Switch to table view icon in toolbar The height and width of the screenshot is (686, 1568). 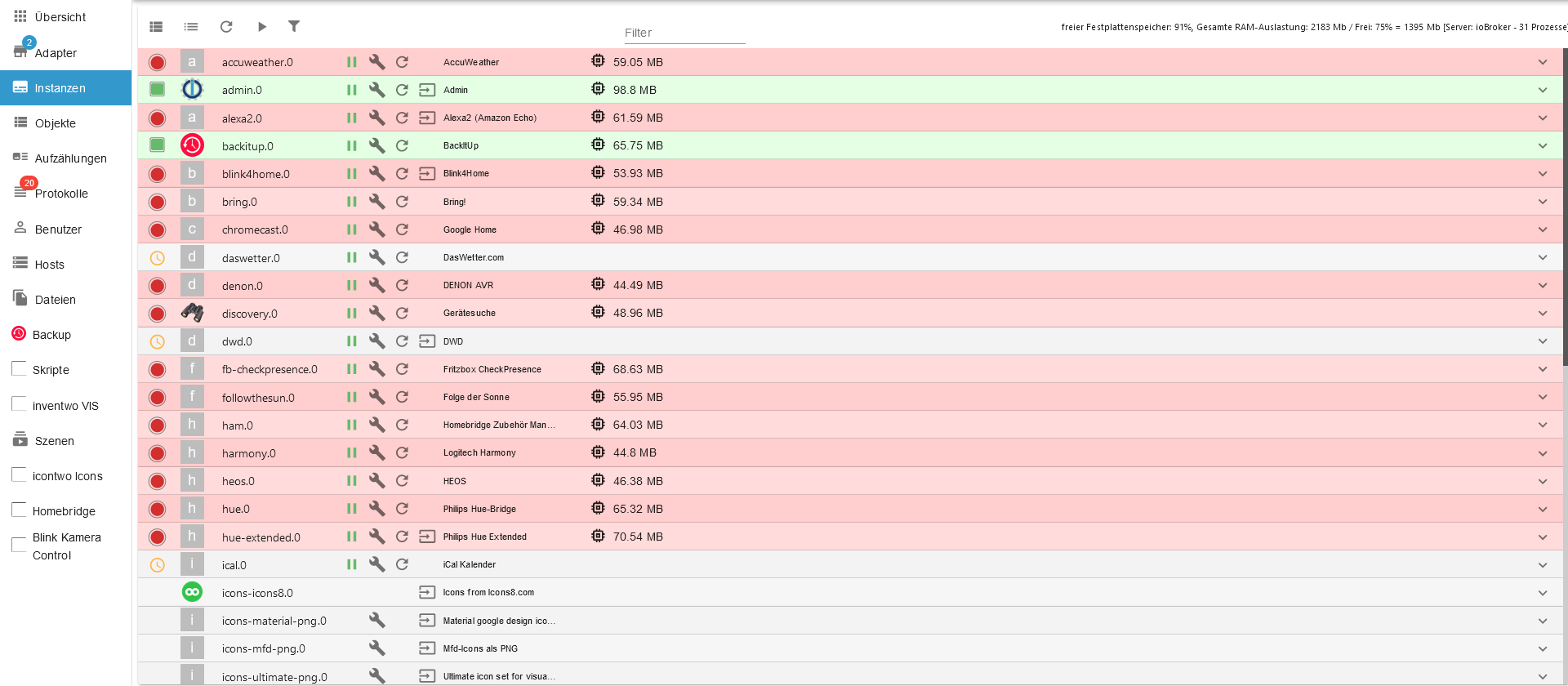(156, 27)
